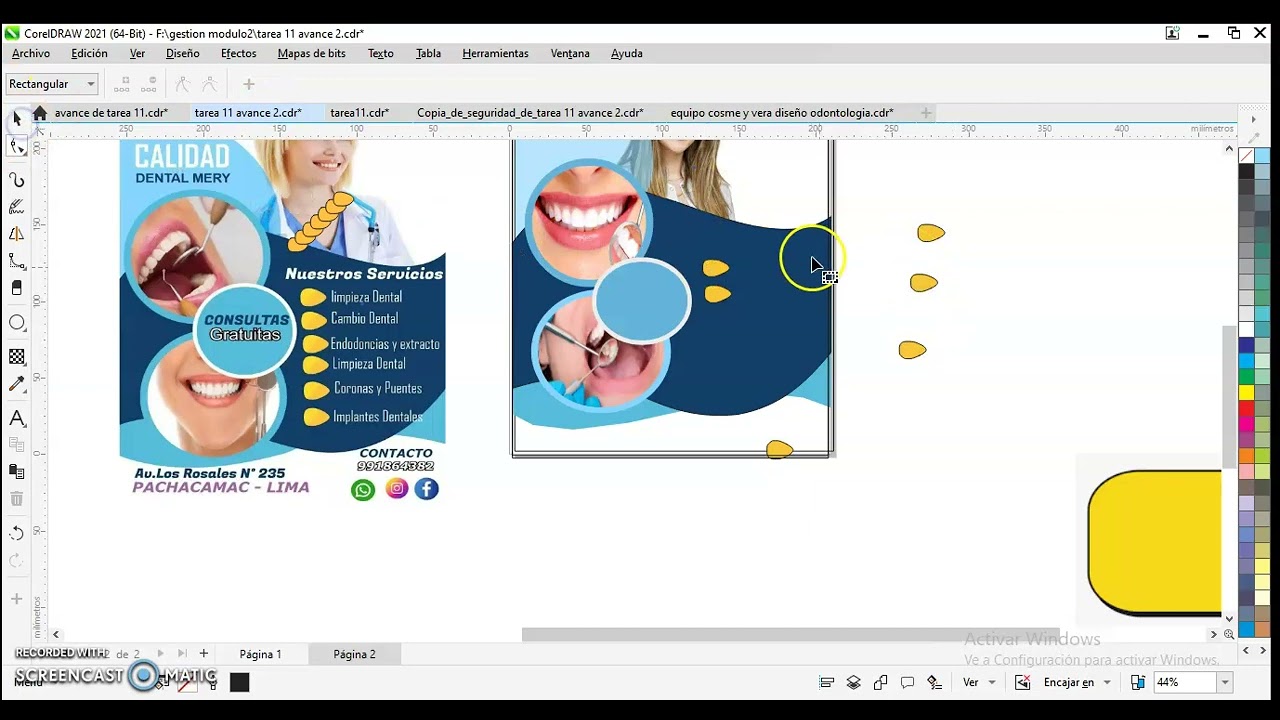The width and height of the screenshot is (1280, 720).
Task: Select the Color Eyedropper tool
Action: click(16, 384)
